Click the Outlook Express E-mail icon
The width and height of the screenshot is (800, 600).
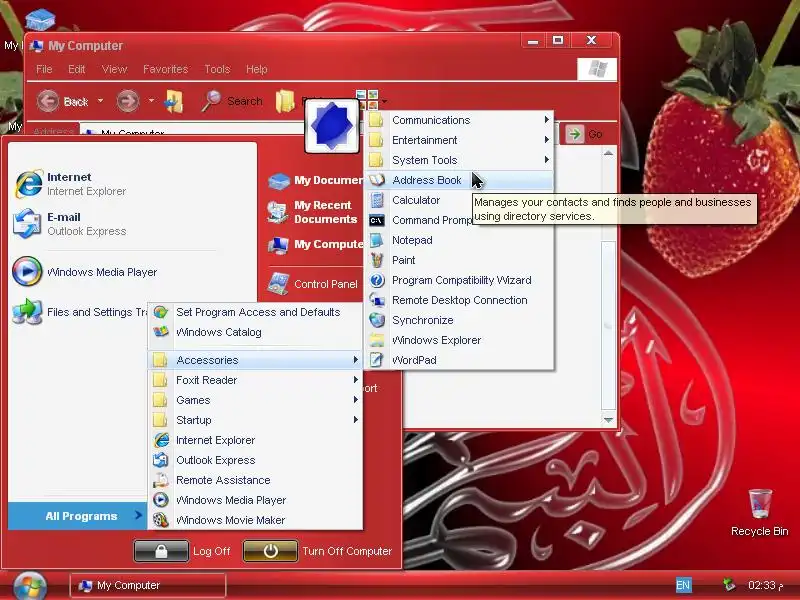(x=27, y=223)
